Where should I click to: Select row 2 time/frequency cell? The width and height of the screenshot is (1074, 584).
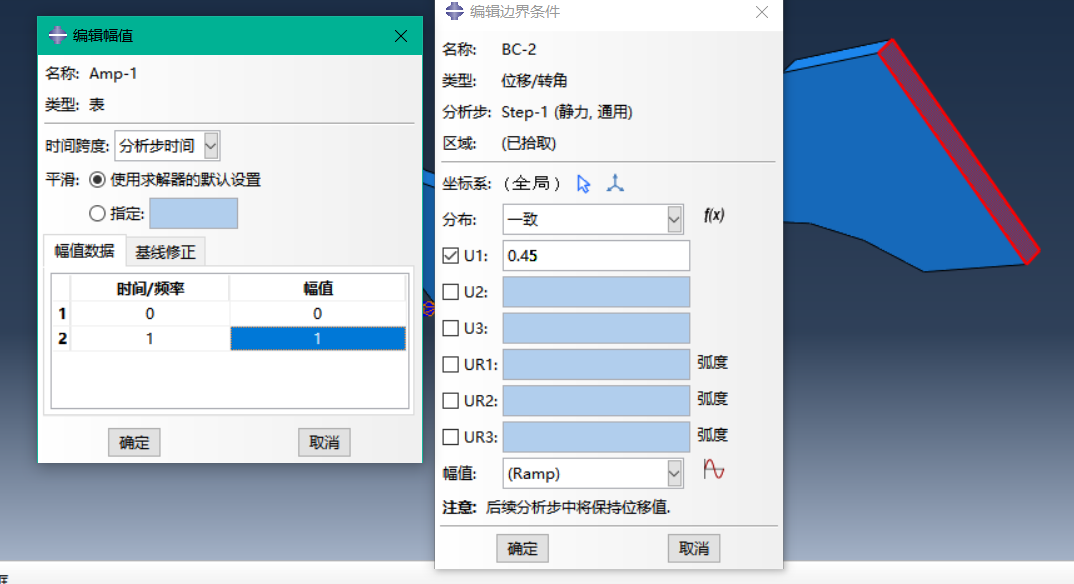(150, 339)
